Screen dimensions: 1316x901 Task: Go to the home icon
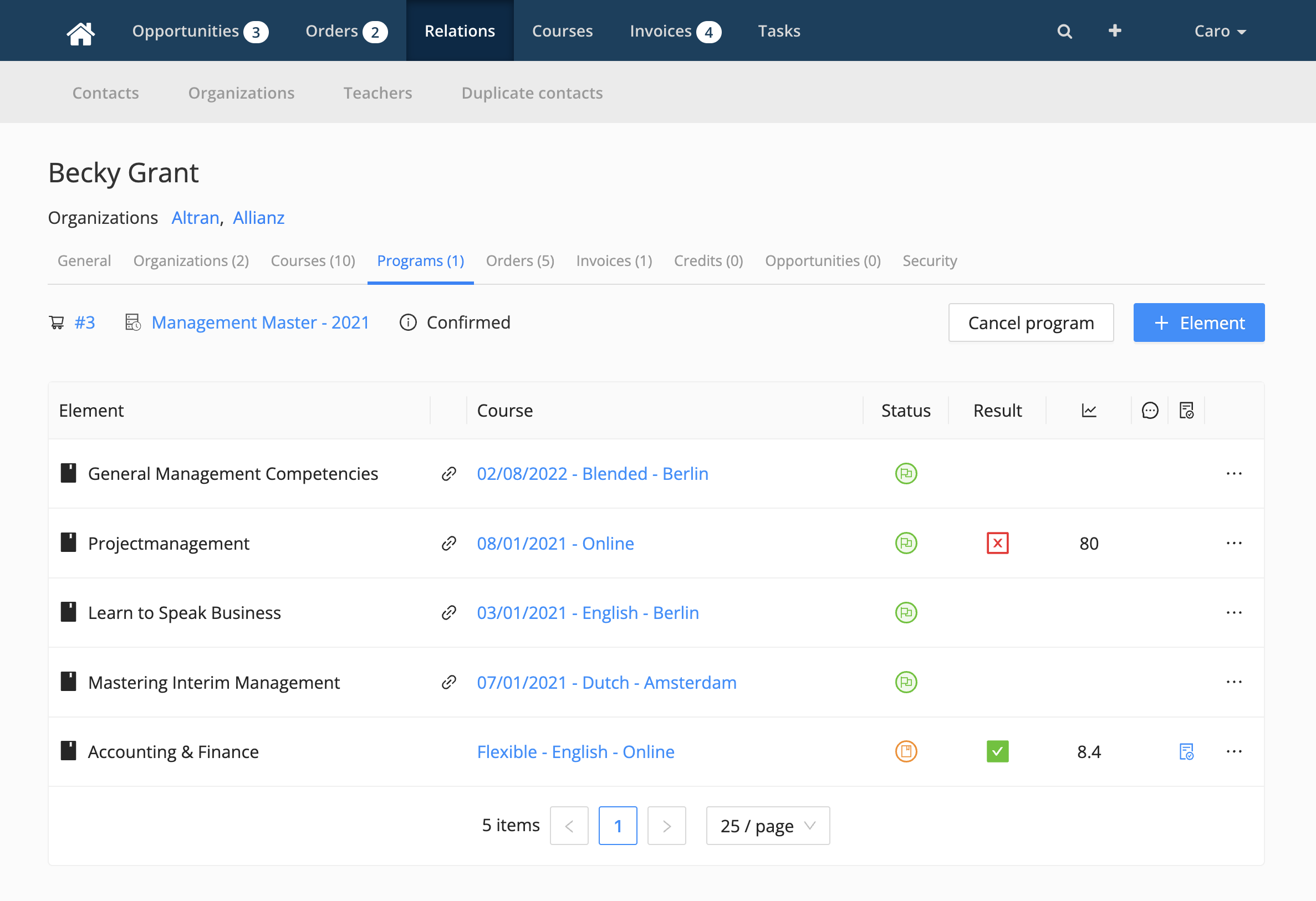[80, 32]
